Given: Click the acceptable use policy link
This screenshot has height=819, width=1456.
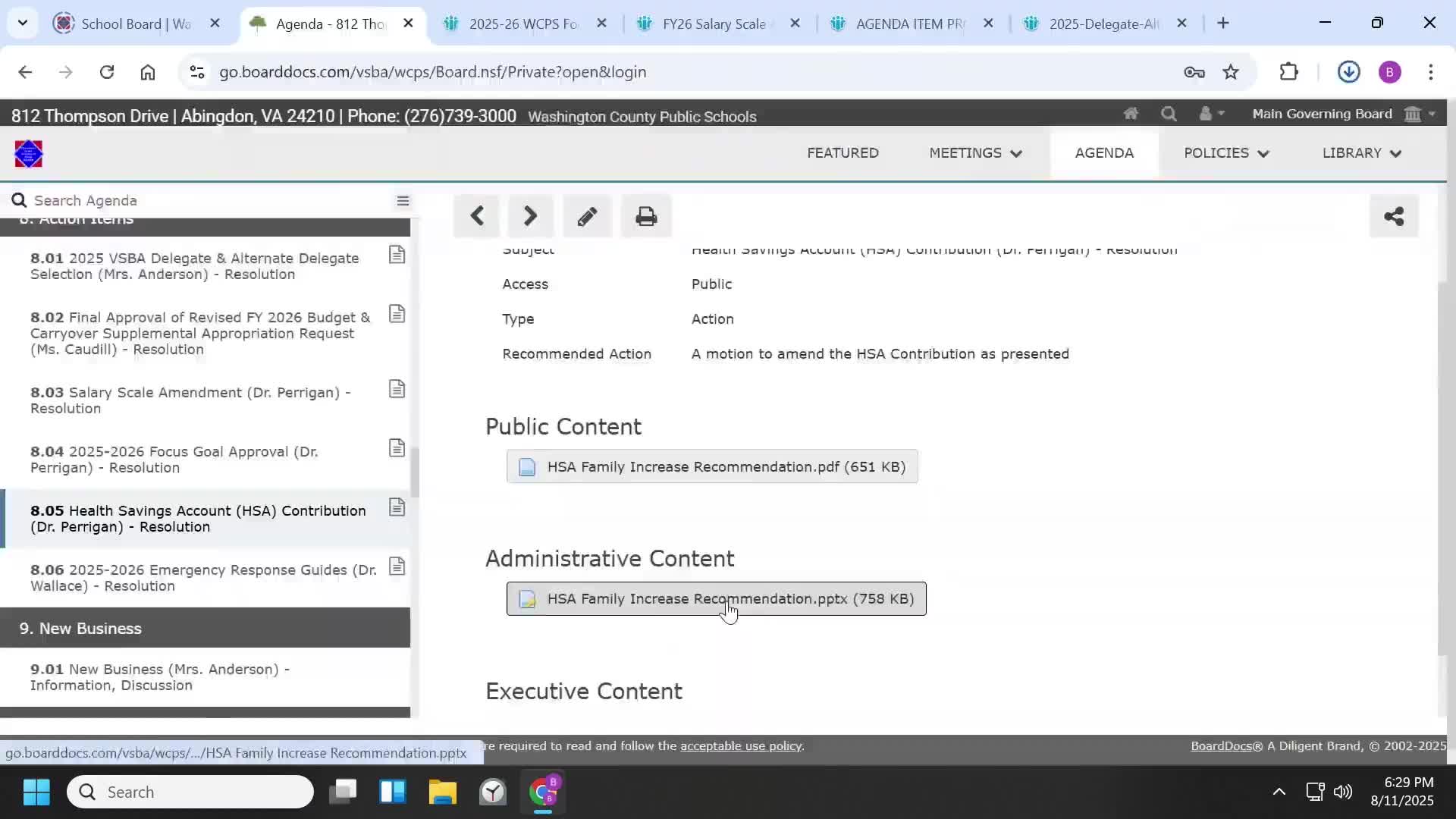Looking at the screenshot, I should pyautogui.click(x=741, y=746).
